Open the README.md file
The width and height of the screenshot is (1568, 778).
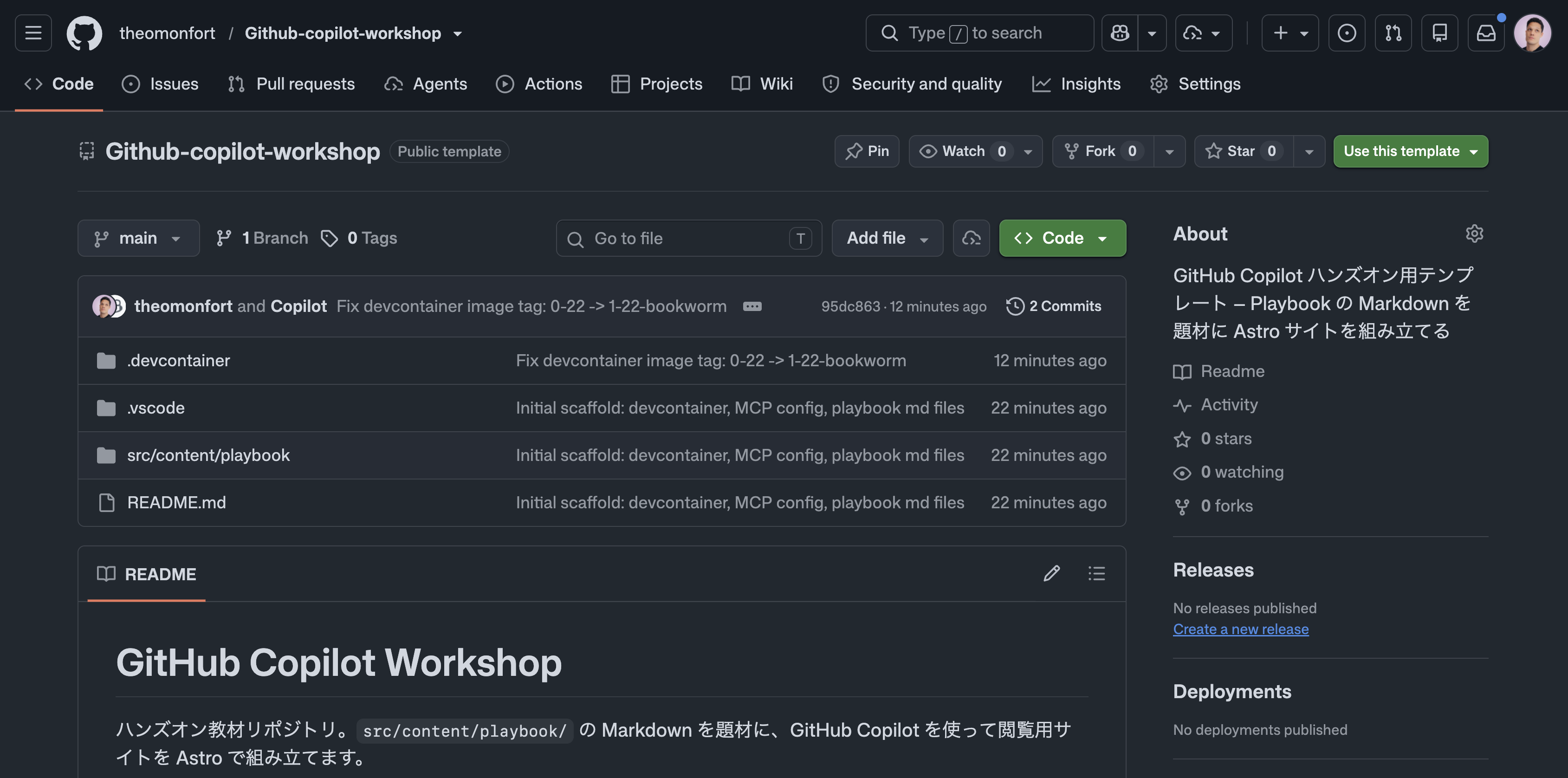click(x=176, y=503)
